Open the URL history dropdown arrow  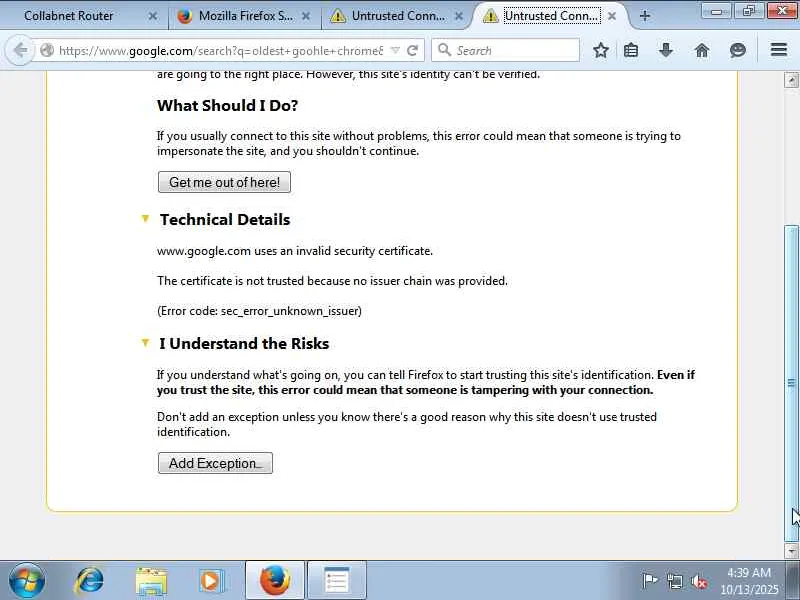pos(395,50)
